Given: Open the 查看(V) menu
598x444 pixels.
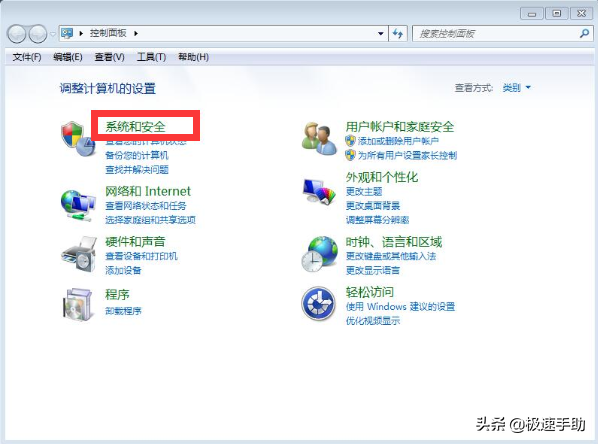Looking at the screenshot, I should coord(109,57).
